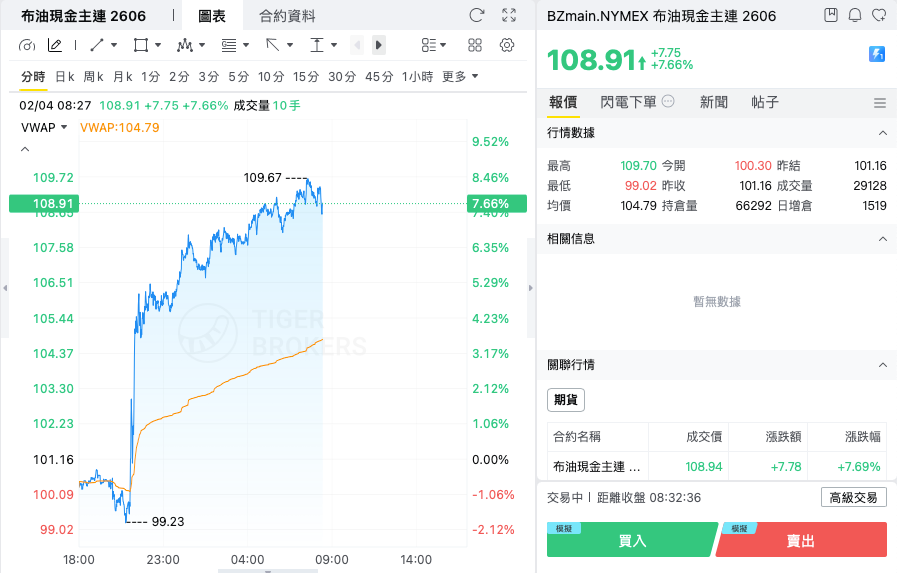This screenshot has width=897, height=573.
Task: Open chart settings gear
Action: tap(507, 45)
